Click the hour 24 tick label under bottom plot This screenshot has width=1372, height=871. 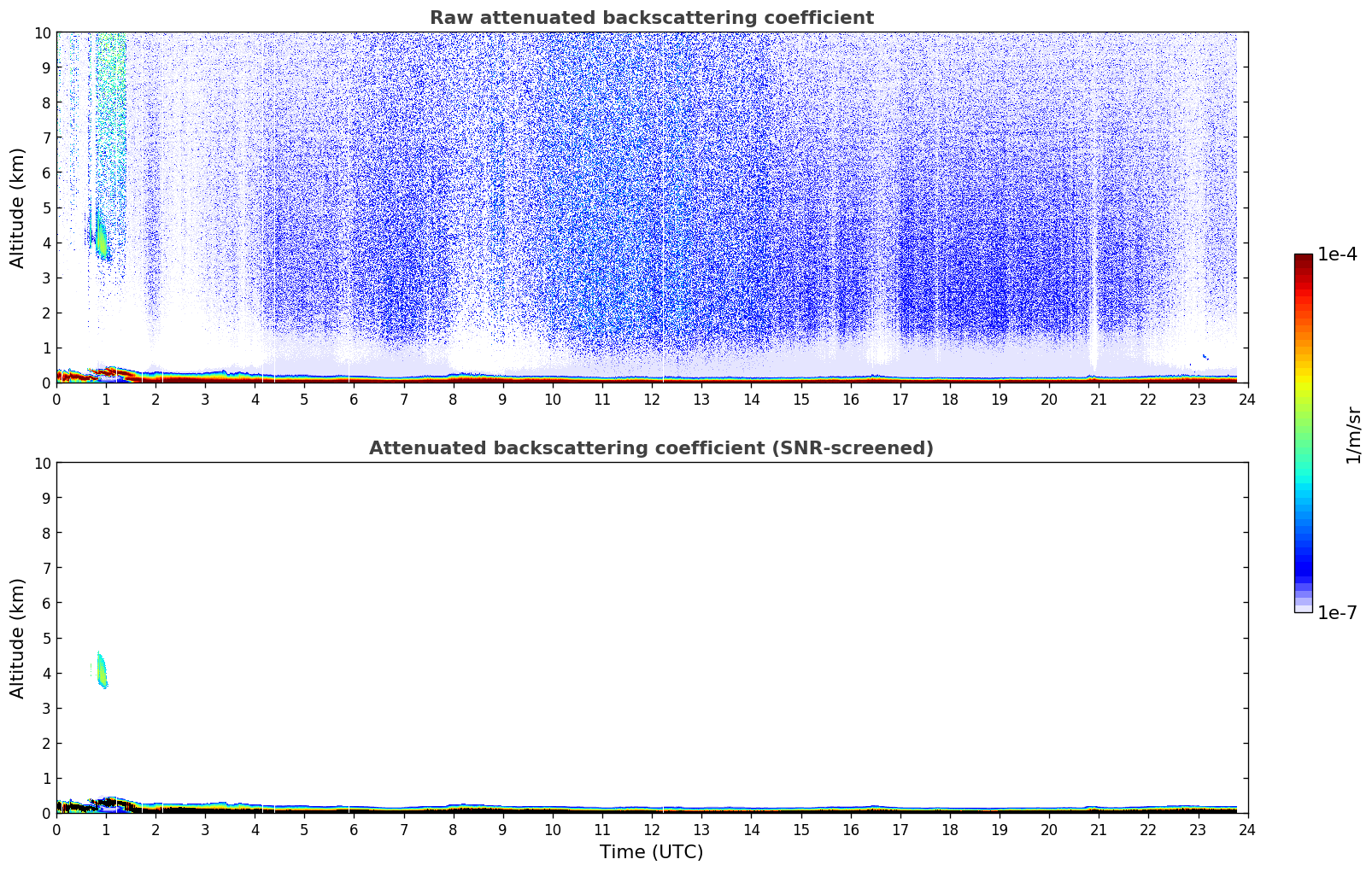coord(1247,830)
